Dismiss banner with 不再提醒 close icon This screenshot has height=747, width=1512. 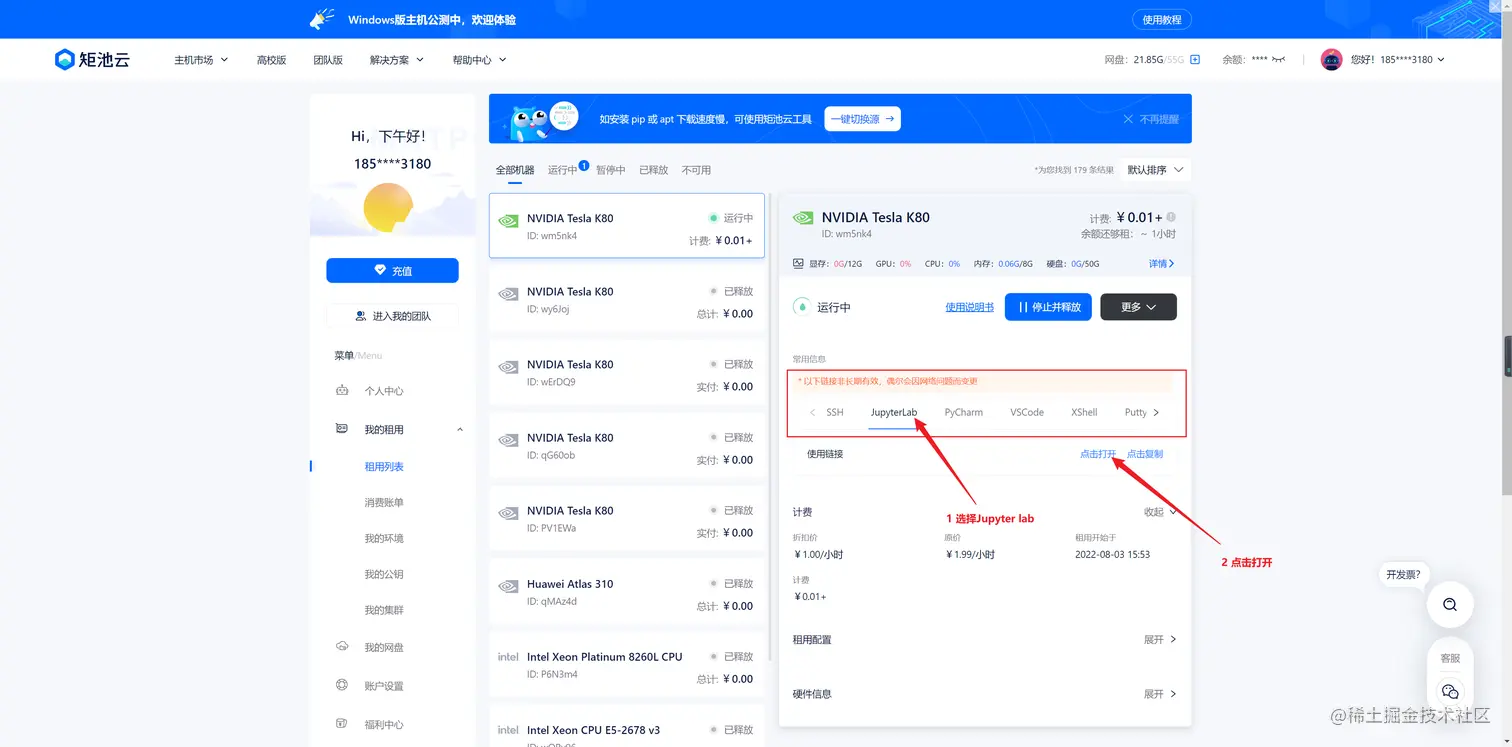pyautogui.click(x=1128, y=119)
